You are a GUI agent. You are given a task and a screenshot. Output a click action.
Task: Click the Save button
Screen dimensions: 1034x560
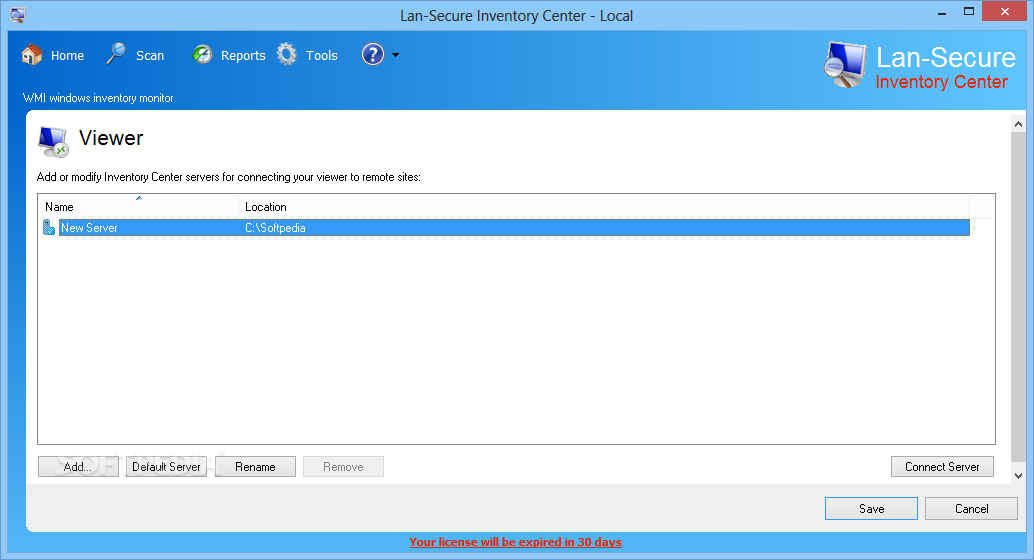click(871, 509)
